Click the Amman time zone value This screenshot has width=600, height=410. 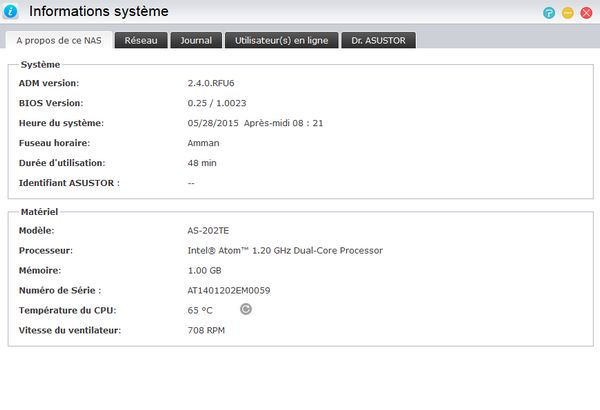pos(203,143)
